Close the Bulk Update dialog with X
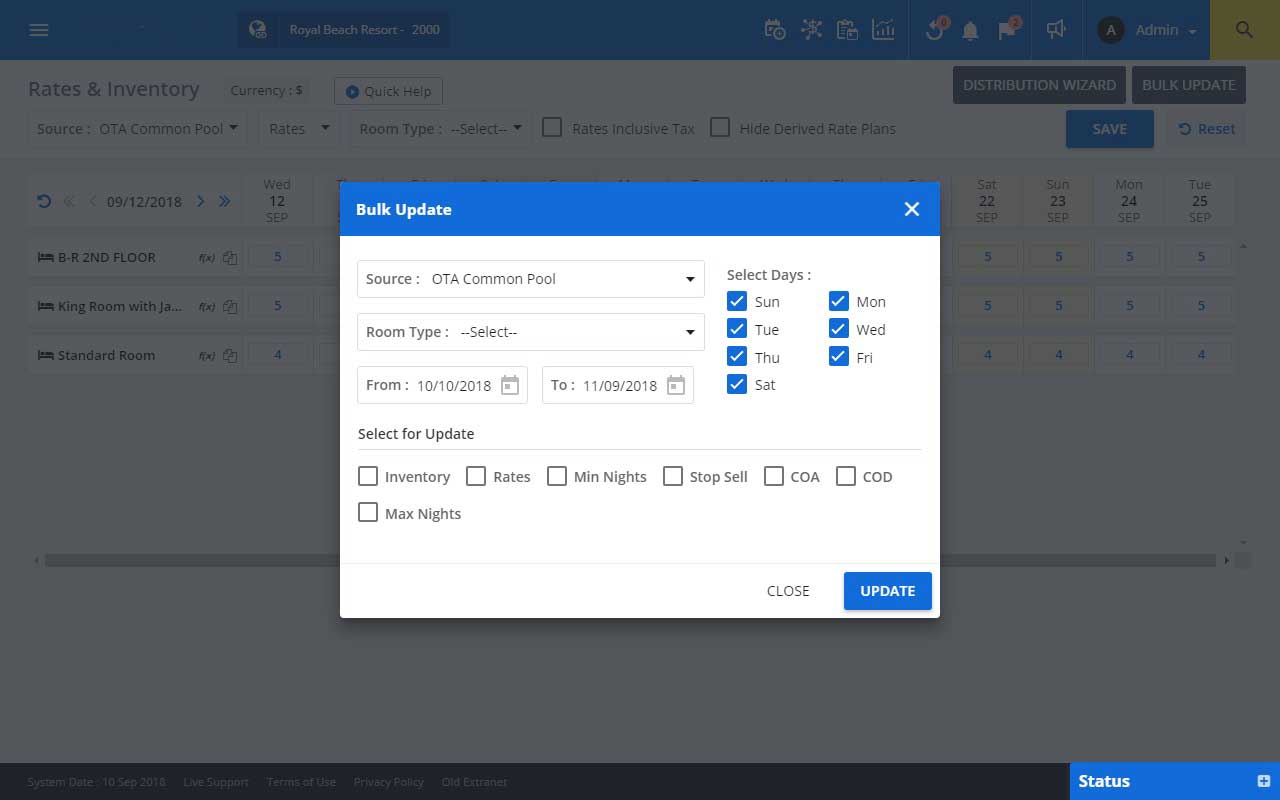 point(911,209)
